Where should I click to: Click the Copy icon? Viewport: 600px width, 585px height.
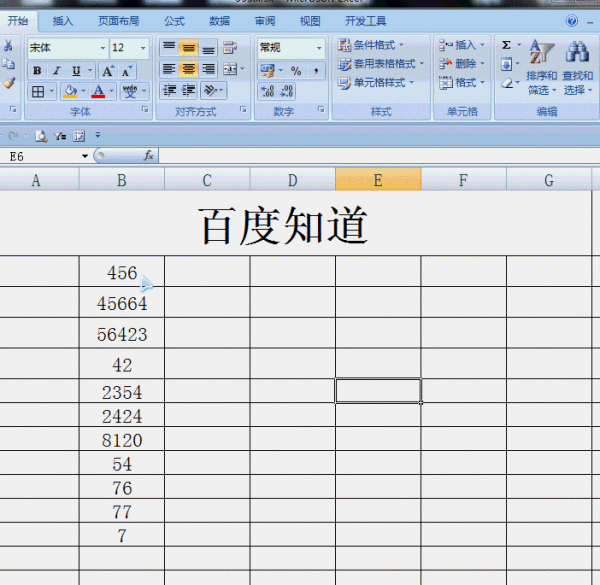coord(8,64)
